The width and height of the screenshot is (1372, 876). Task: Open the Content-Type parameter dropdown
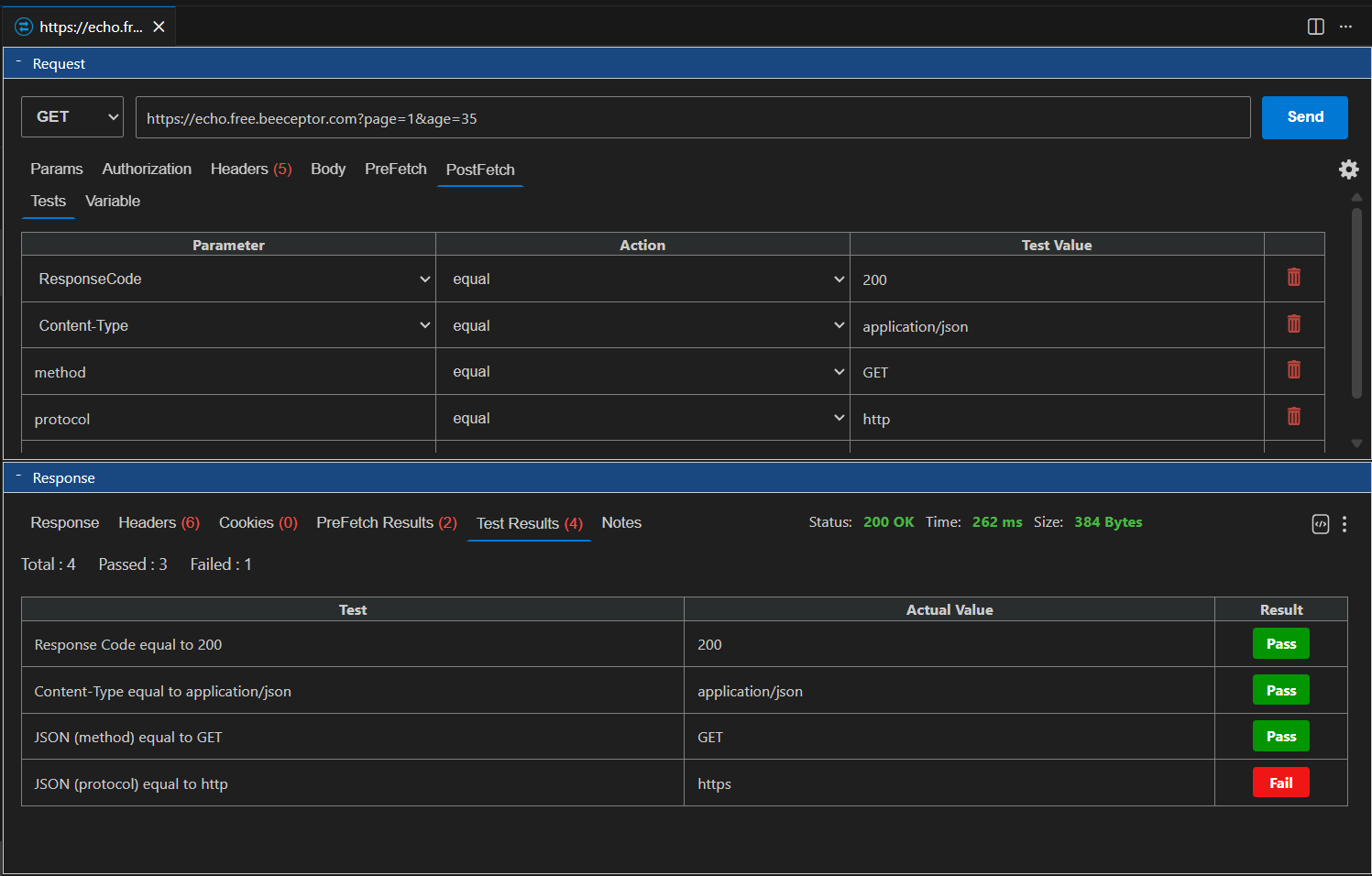[228, 325]
